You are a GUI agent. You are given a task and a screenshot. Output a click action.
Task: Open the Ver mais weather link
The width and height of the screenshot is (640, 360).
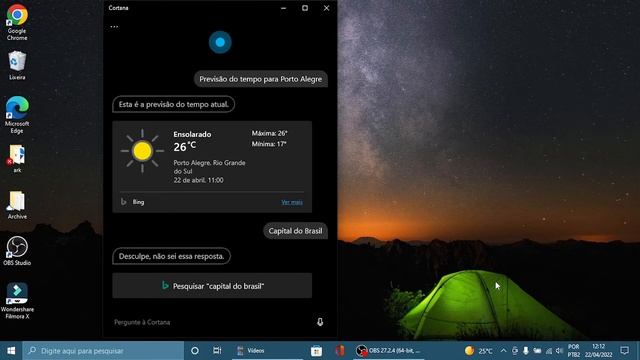292,202
